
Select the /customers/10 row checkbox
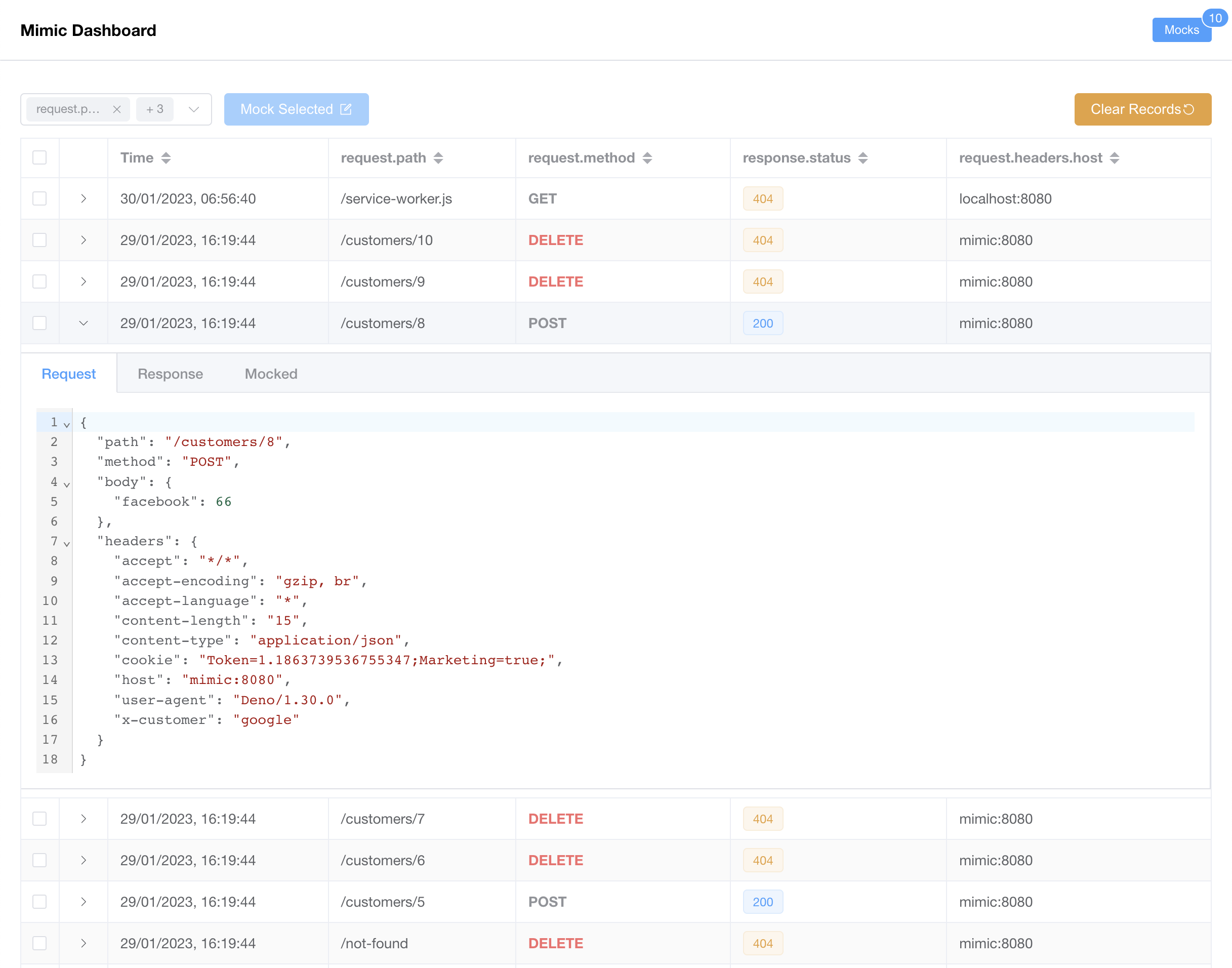pos(39,240)
